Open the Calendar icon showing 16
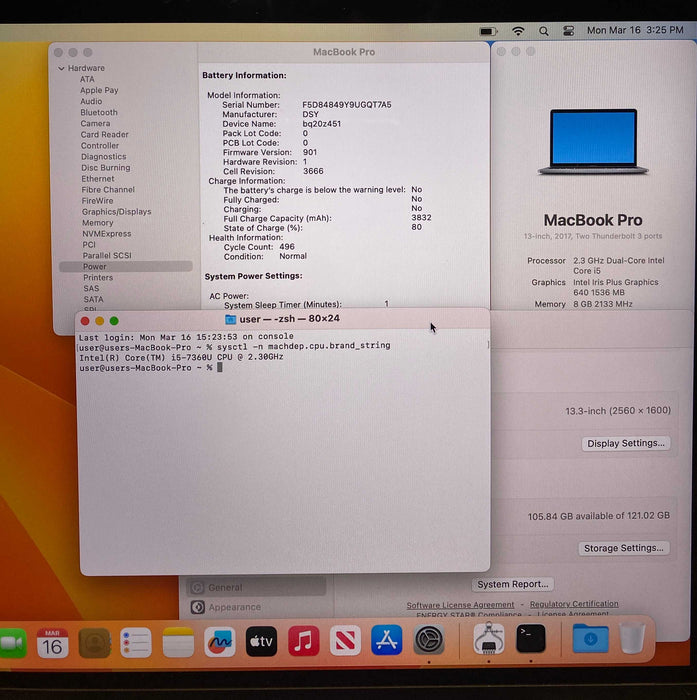697x700 pixels. pyautogui.click(x=52, y=643)
